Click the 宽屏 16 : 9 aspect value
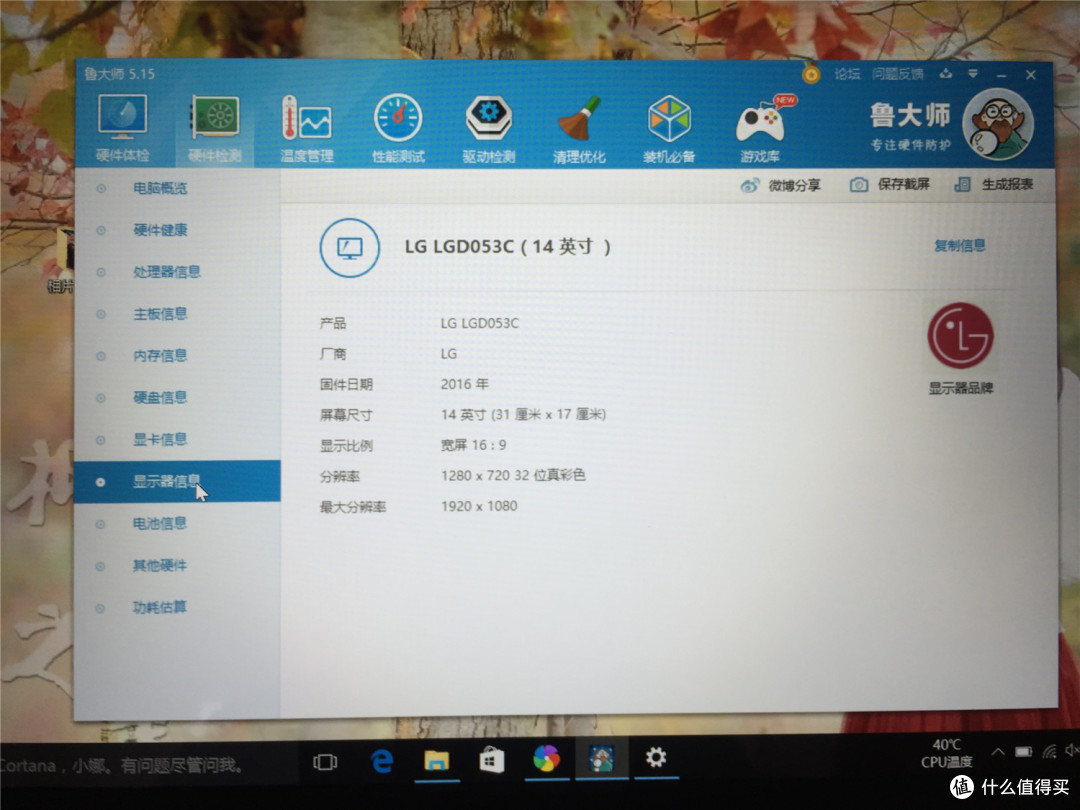The height and width of the screenshot is (810, 1080). click(474, 445)
